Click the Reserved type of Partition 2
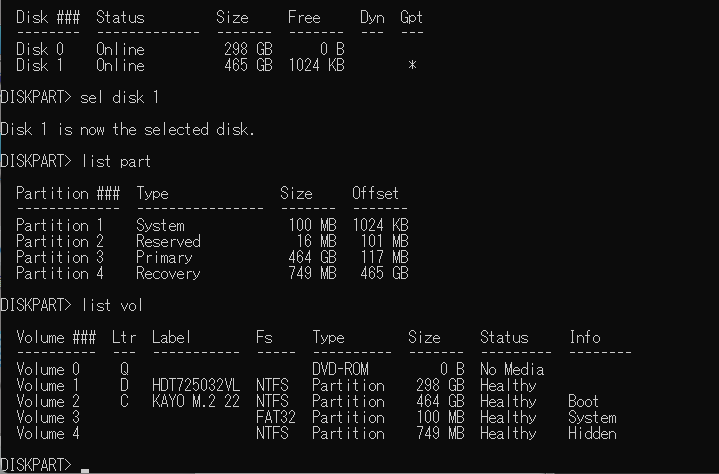Image resolution: width=719 pixels, height=474 pixels. [168, 242]
